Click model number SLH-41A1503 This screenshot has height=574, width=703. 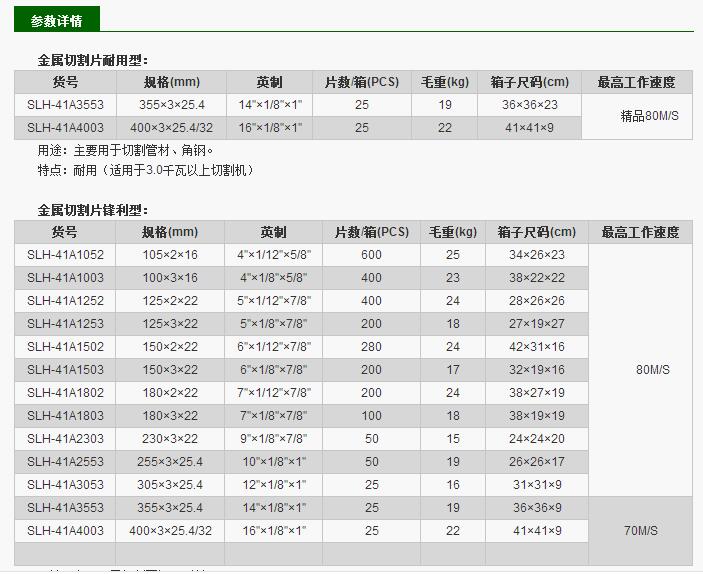click(65, 370)
